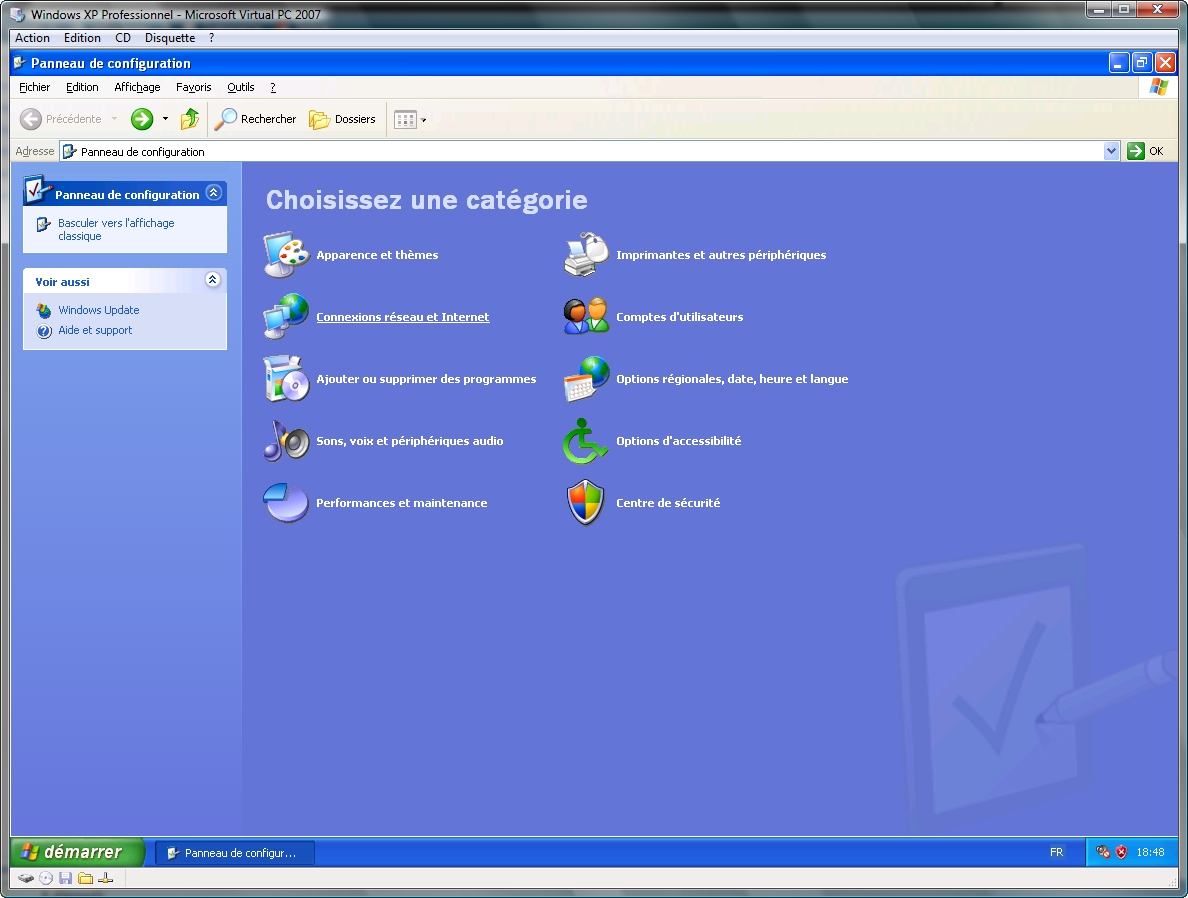
Task: Open the Fichier menu
Action: 34,87
